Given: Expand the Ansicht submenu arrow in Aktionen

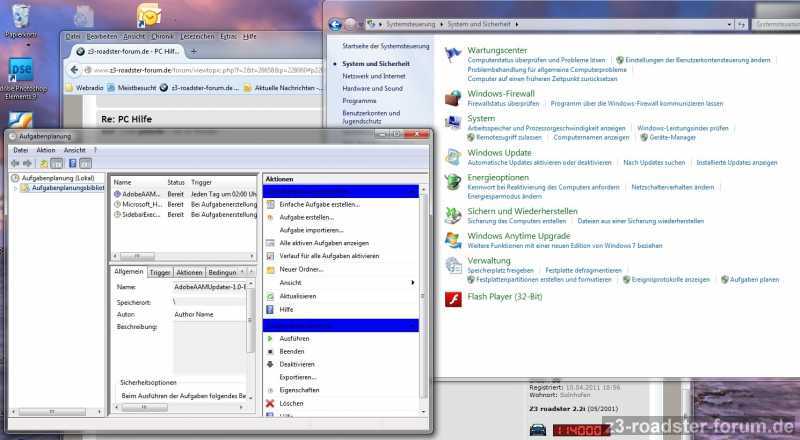Looking at the screenshot, I should (x=413, y=283).
